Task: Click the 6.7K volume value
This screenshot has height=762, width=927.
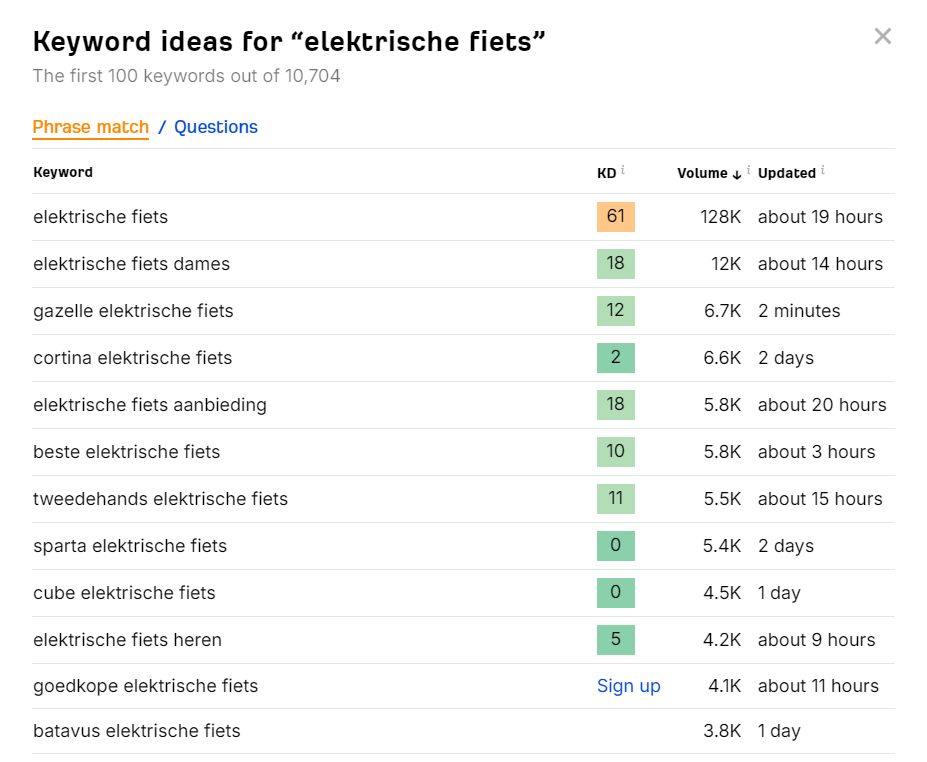Action: (722, 311)
